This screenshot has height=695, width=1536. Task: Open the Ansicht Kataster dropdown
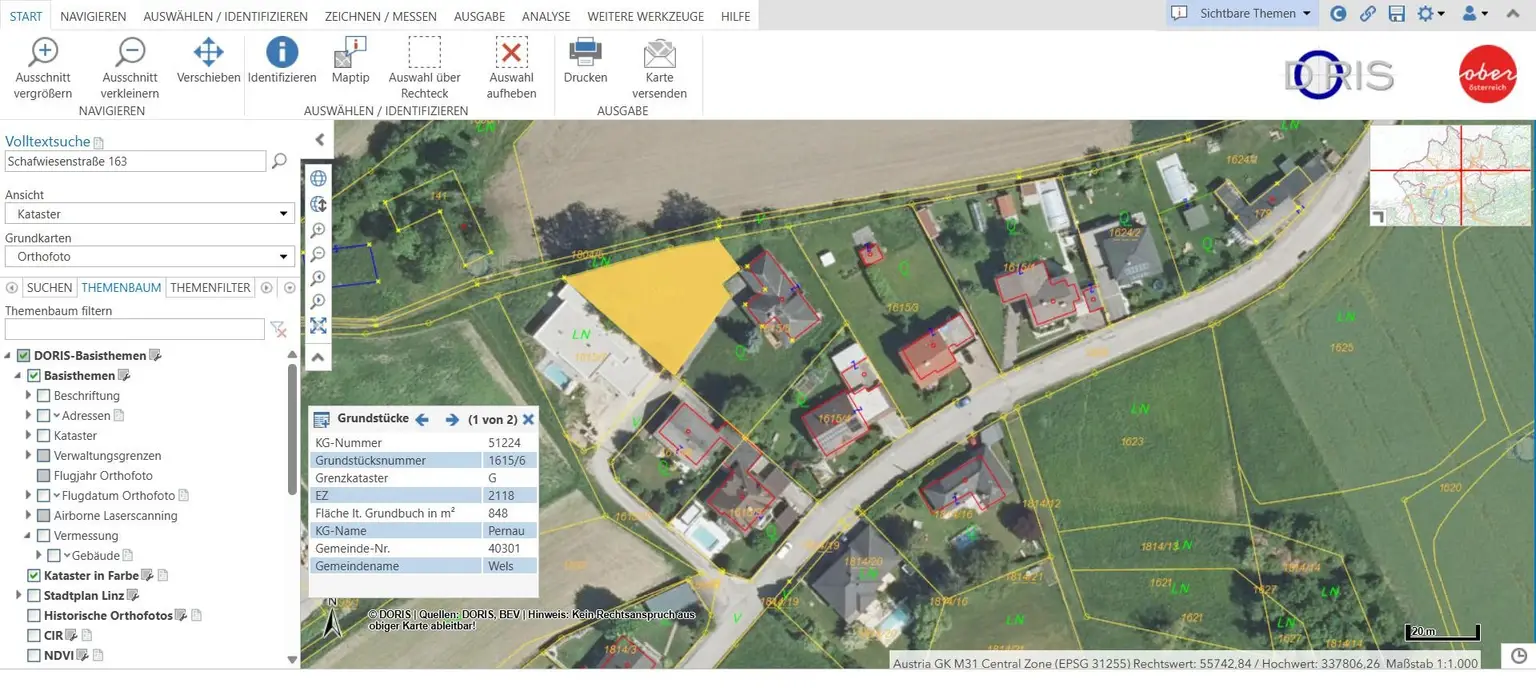click(150, 214)
